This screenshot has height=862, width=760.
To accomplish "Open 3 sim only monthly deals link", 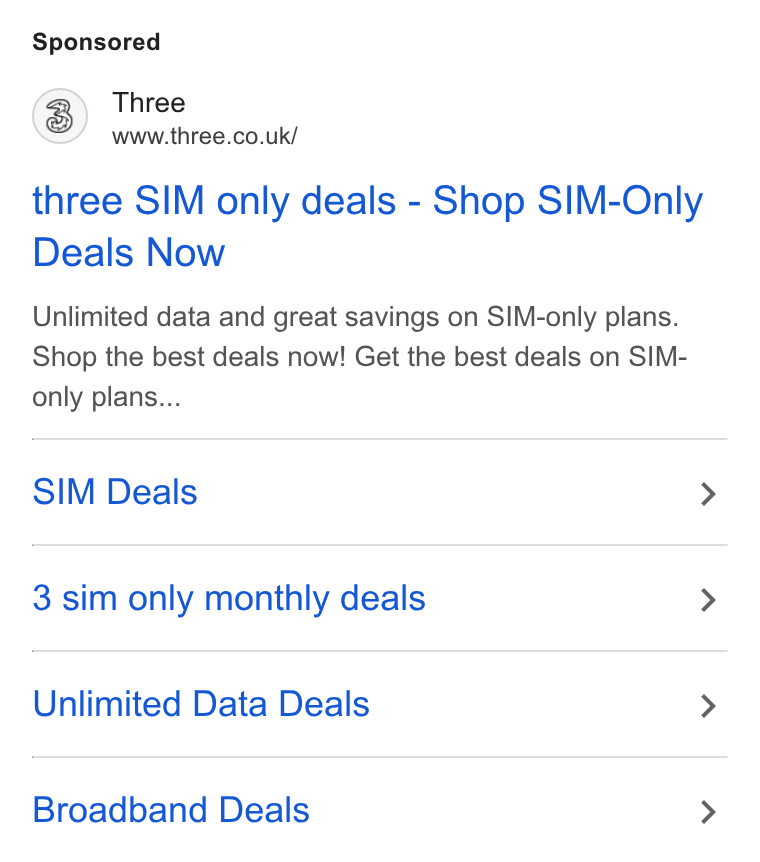I will 229,598.
